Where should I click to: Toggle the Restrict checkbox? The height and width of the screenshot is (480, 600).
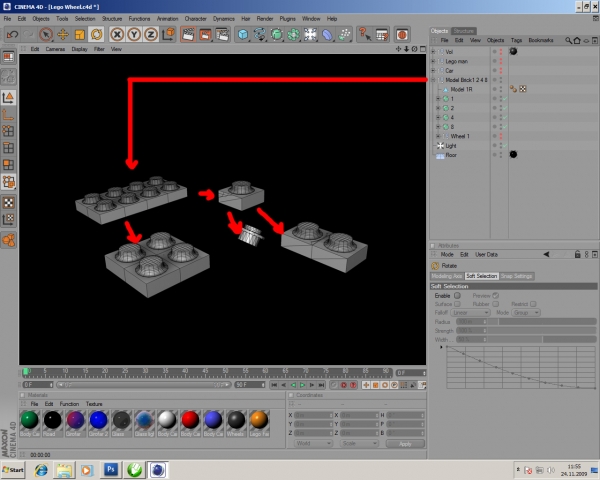[533, 304]
